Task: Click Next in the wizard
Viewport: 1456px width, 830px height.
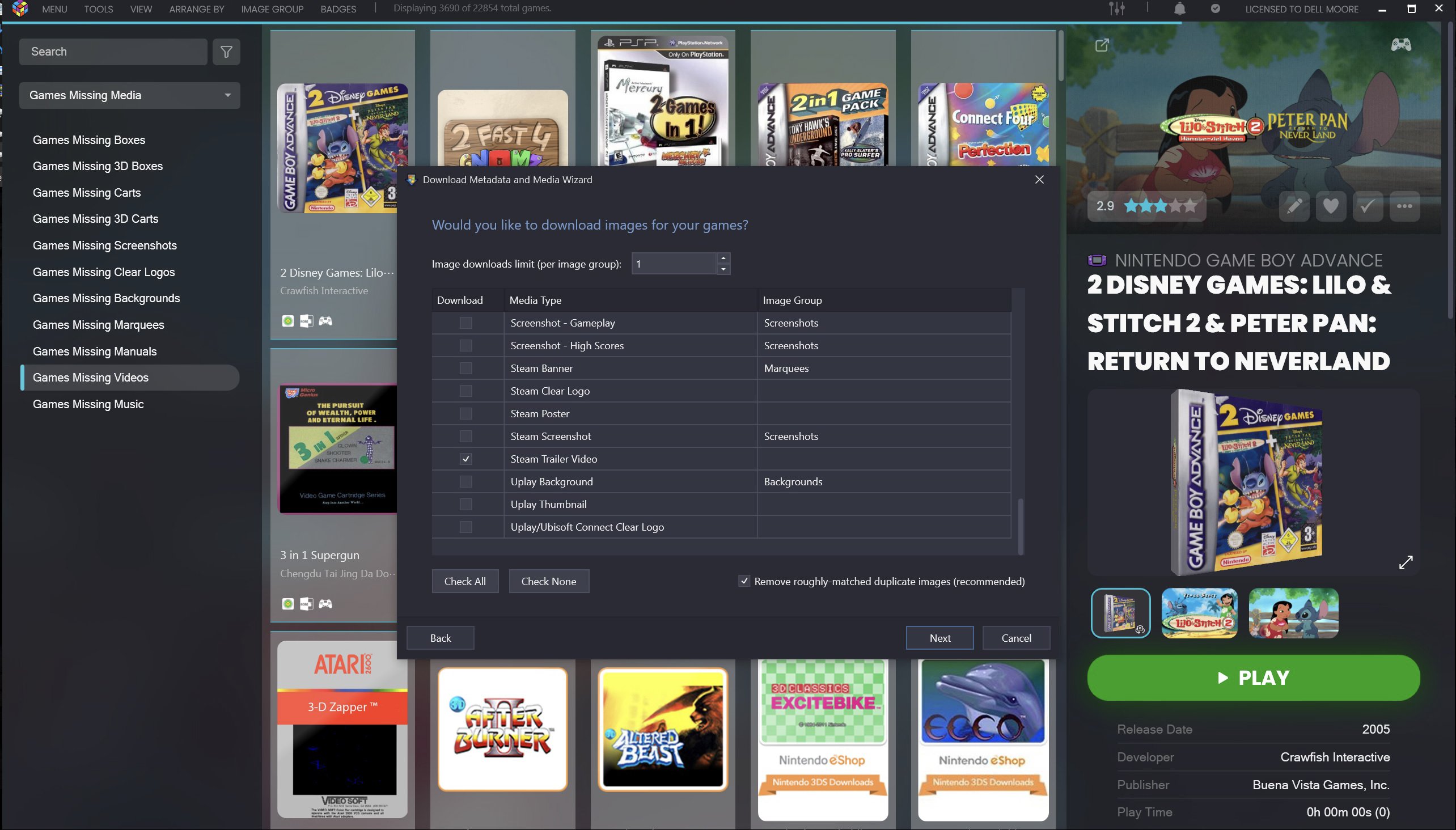Action: tap(939, 638)
